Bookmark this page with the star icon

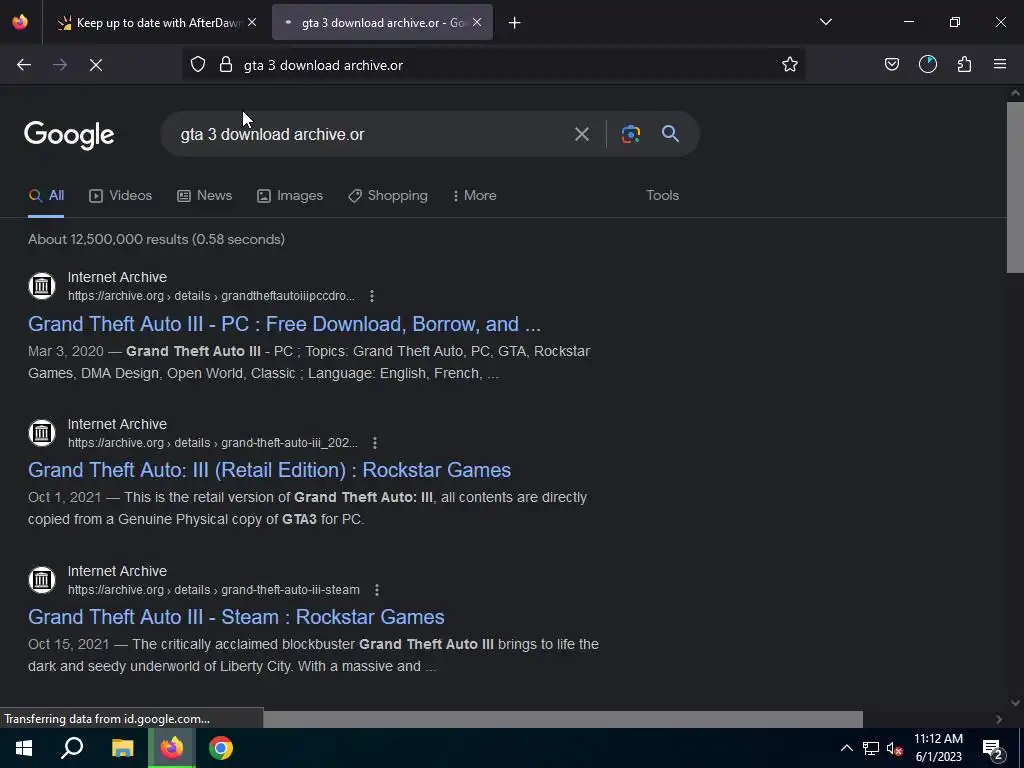pyautogui.click(x=790, y=65)
